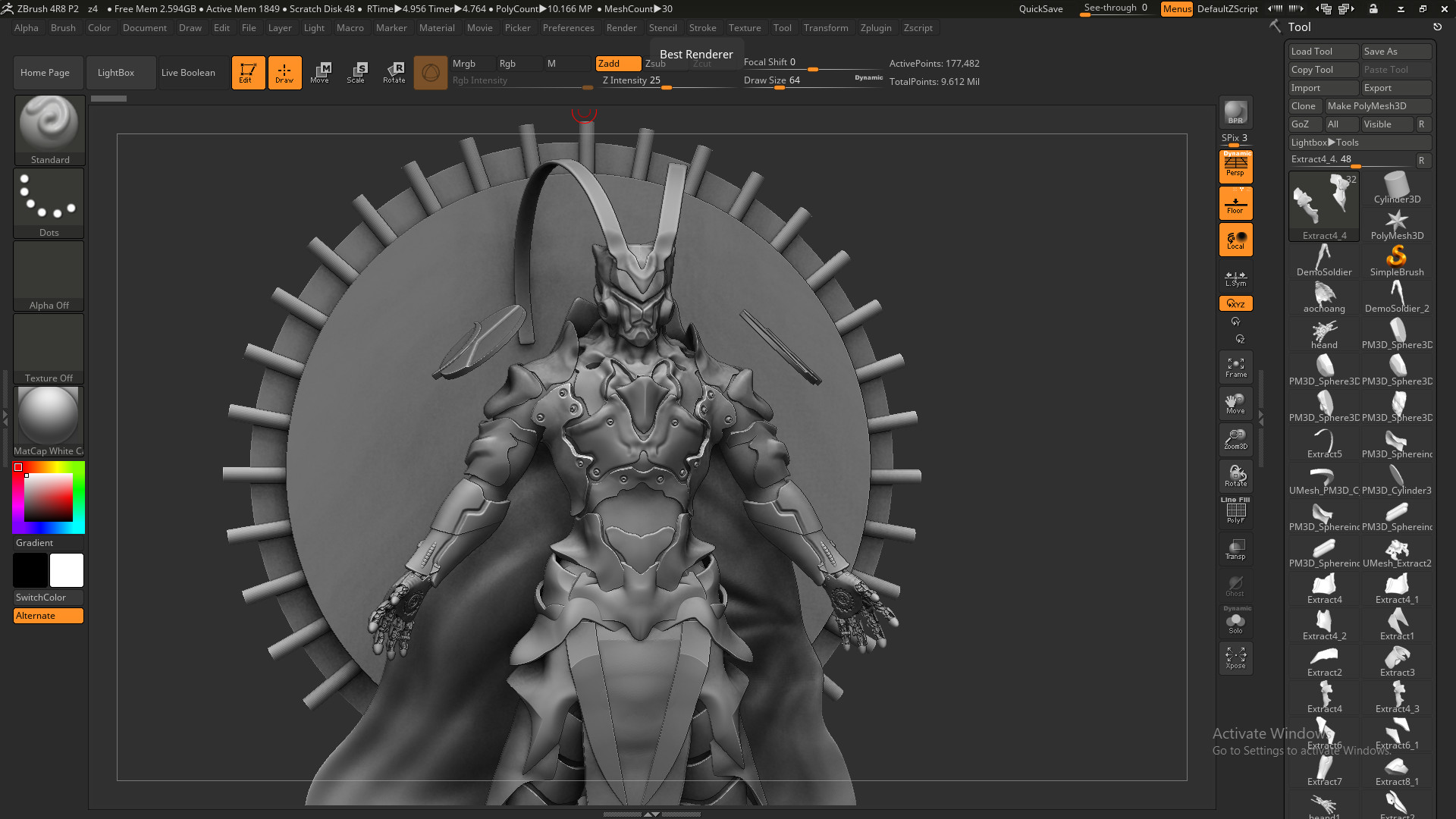Open the Zplugin menu
Image resolution: width=1456 pixels, height=819 pixels.
point(876,28)
